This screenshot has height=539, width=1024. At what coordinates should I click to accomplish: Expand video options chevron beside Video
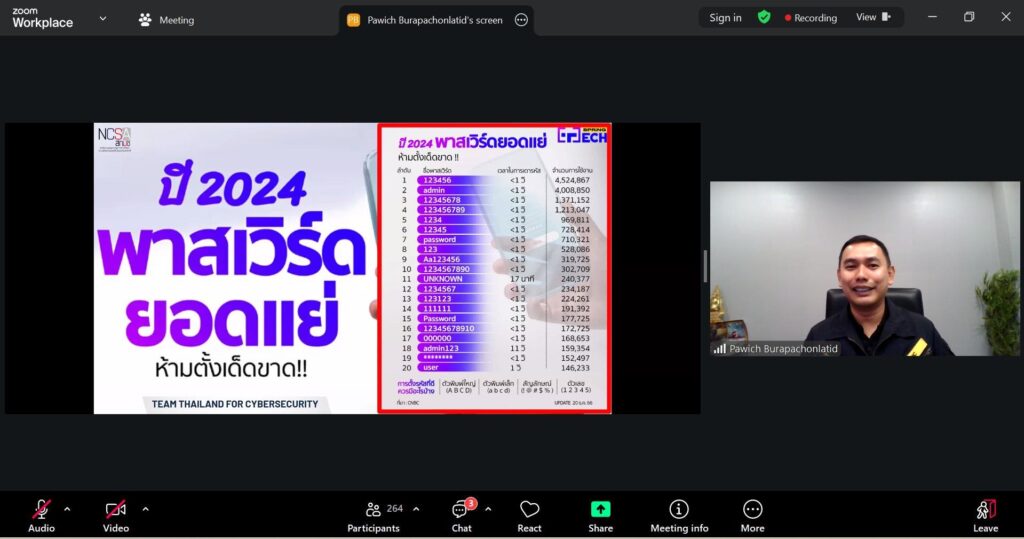tap(145, 509)
